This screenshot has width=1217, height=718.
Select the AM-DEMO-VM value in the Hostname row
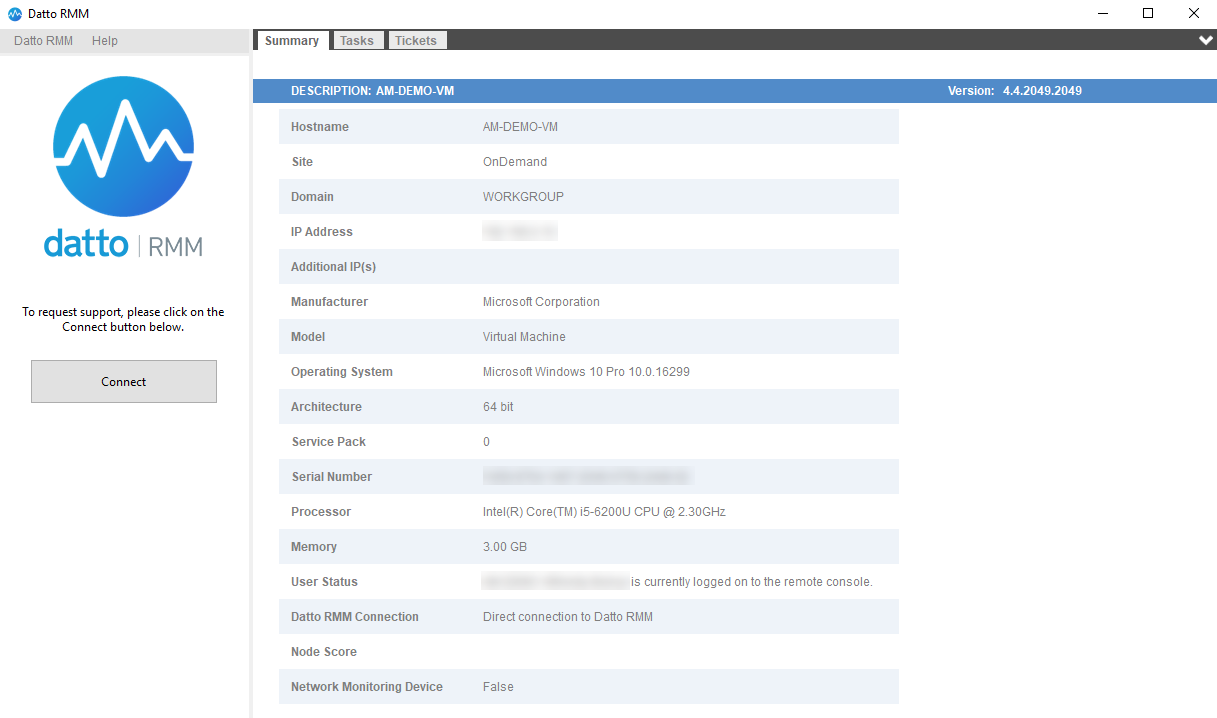click(520, 127)
